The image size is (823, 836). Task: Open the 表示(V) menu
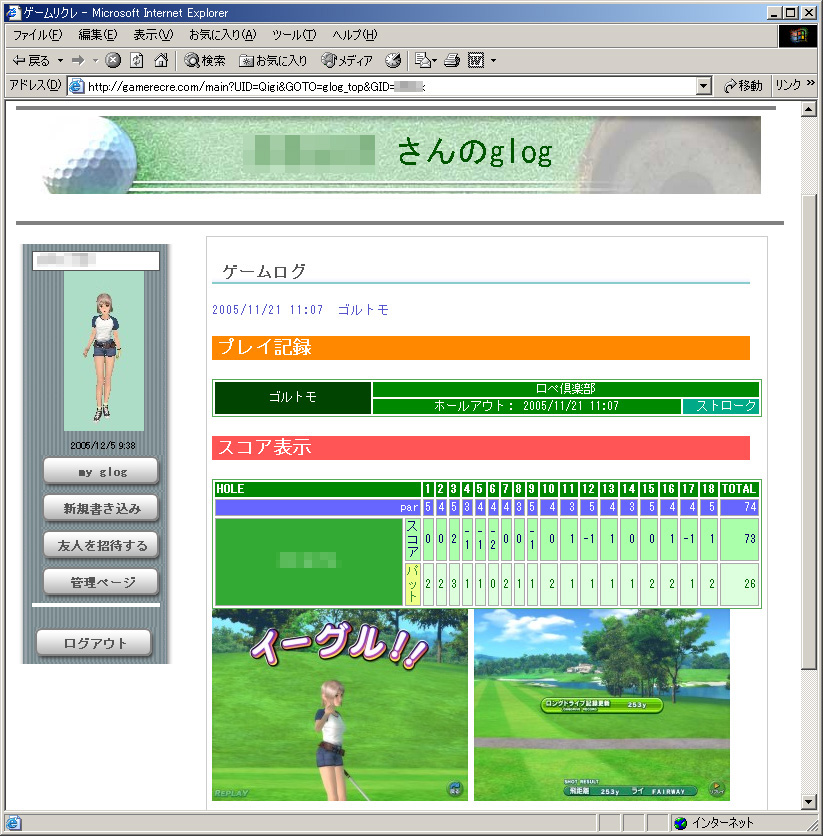point(154,35)
